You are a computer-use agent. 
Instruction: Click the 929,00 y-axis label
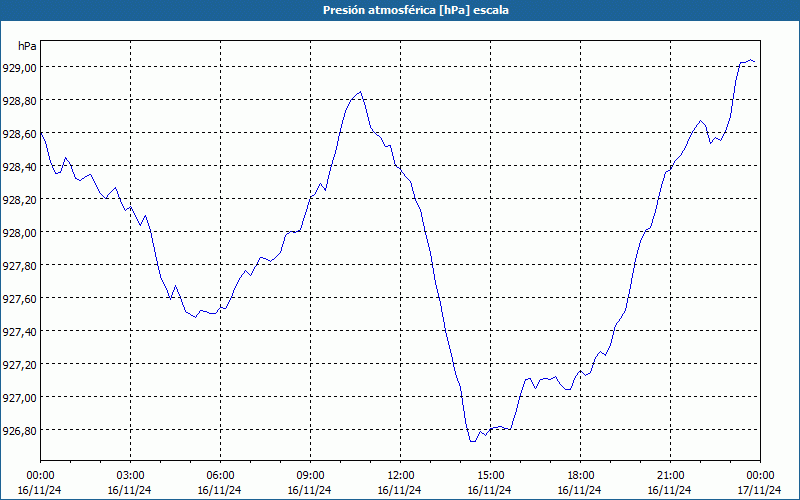pyautogui.click(x=20, y=68)
